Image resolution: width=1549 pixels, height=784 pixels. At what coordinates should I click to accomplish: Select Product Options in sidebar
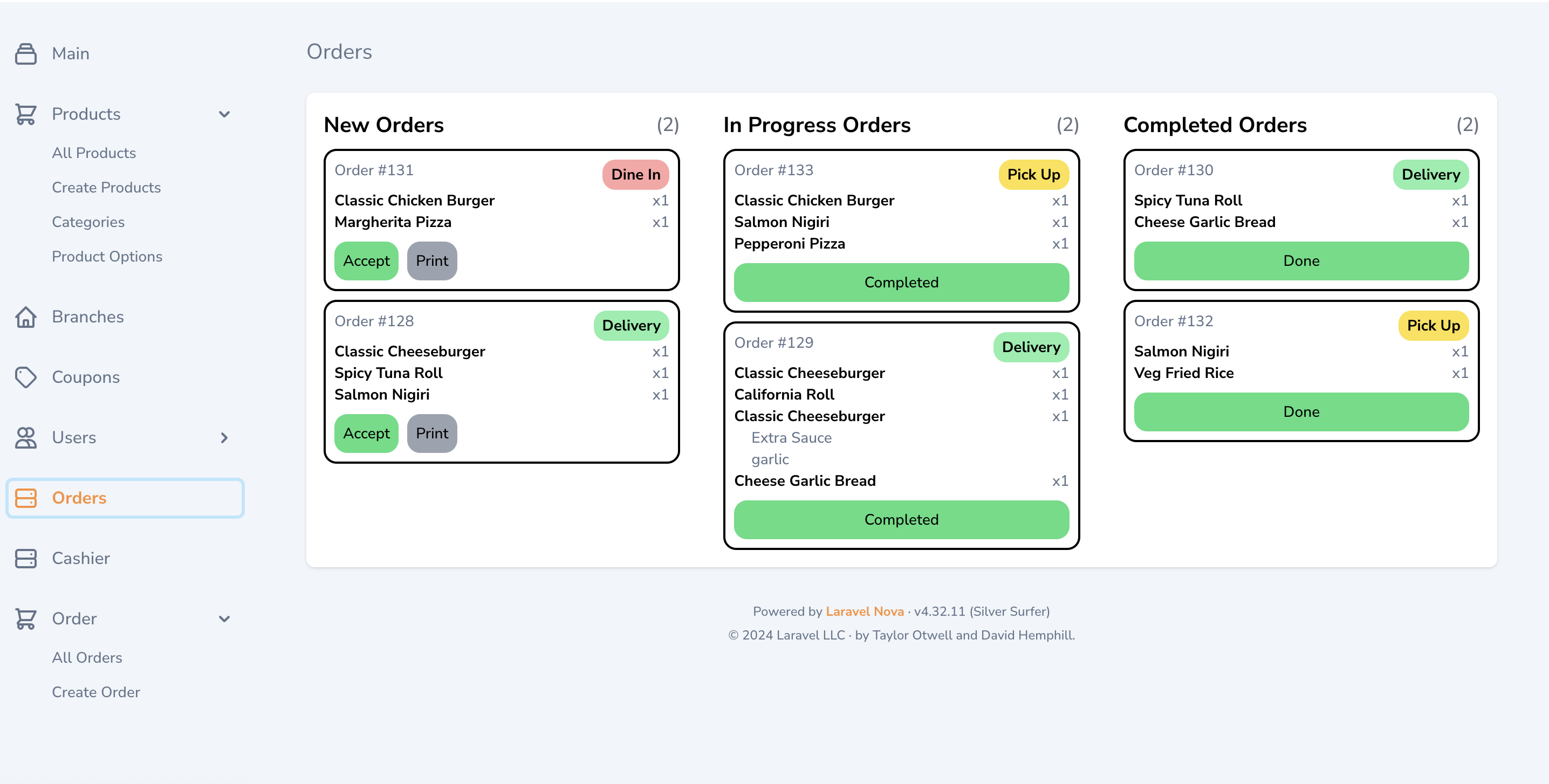pyautogui.click(x=107, y=256)
